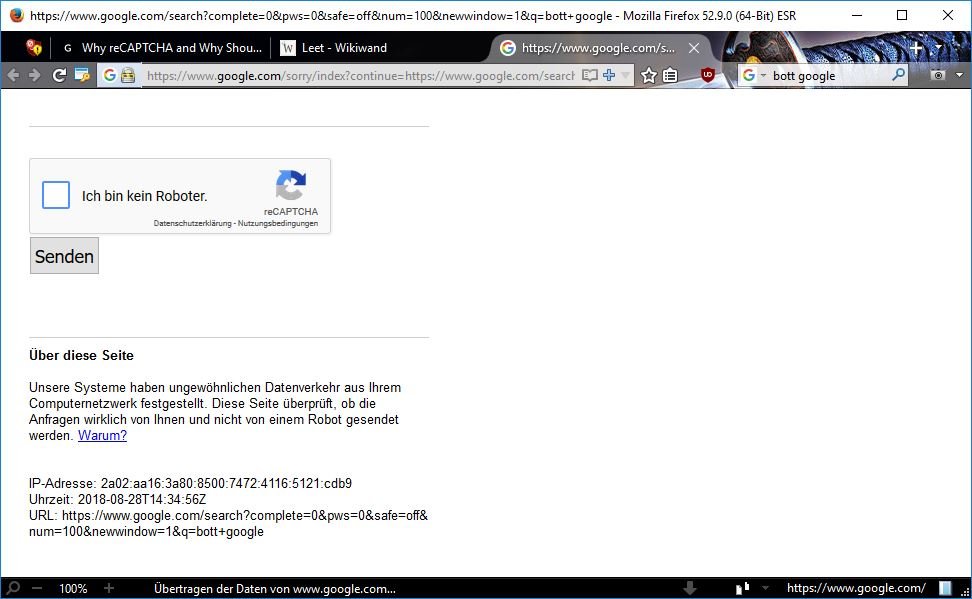Open the uBlock Origin shield icon

pos(708,76)
